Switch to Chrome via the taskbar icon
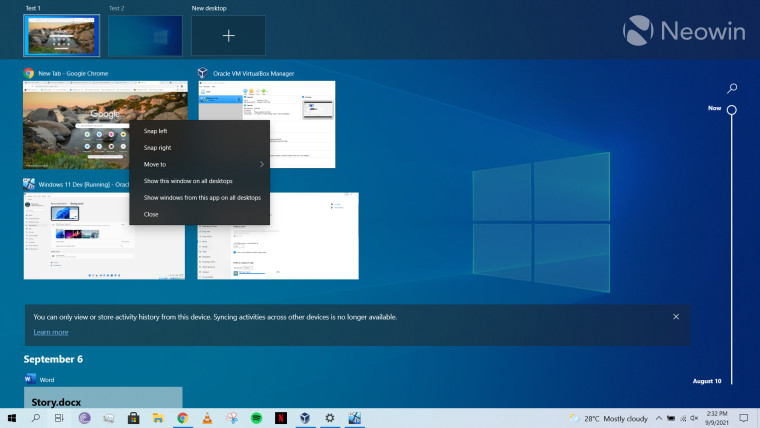This screenshot has height=428, width=760. tap(183, 418)
